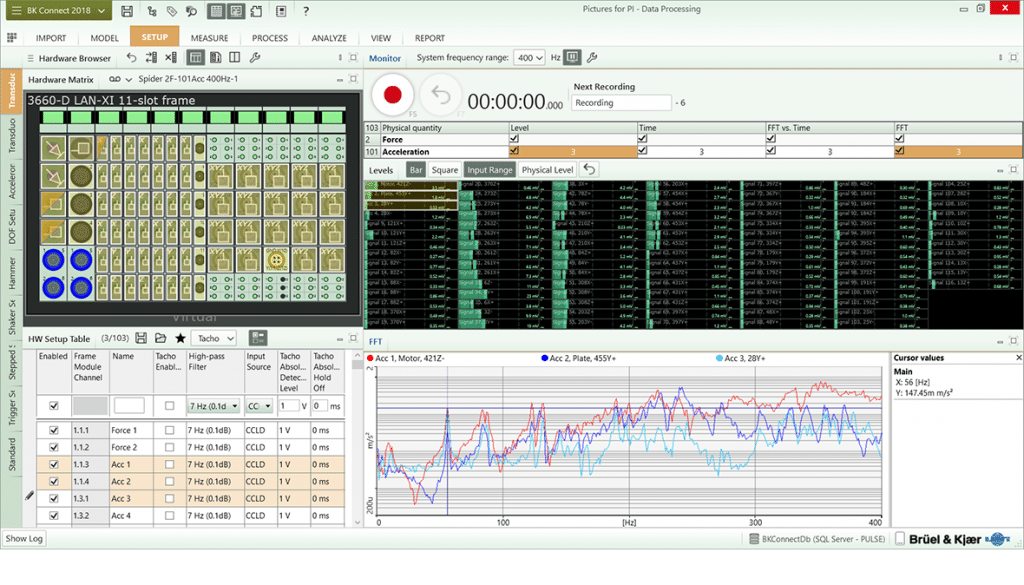Select the Physical Level button
Image resolution: width=1024 pixels, height=585 pixels.
tap(548, 170)
